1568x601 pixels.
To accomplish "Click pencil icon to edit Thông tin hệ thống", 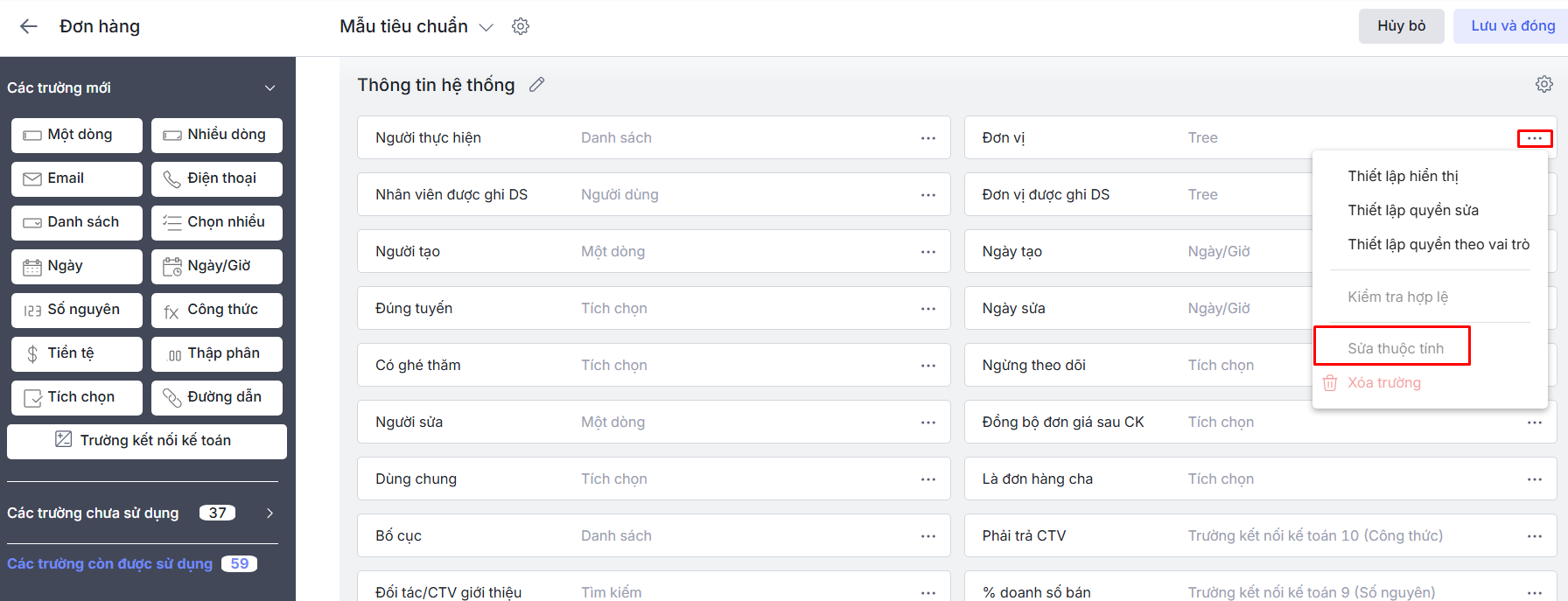I will [x=536, y=85].
